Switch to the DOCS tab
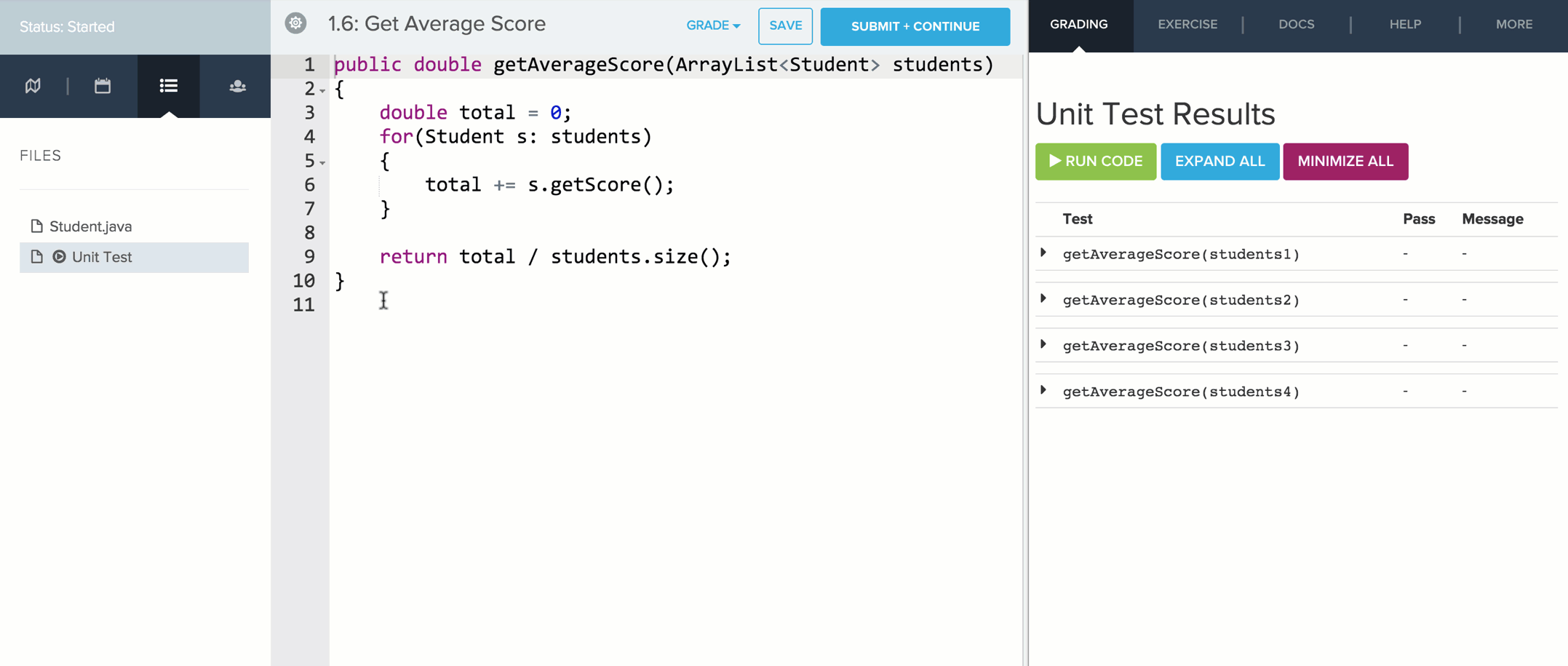The height and width of the screenshot is (666, 1568). coord(1296,25)
